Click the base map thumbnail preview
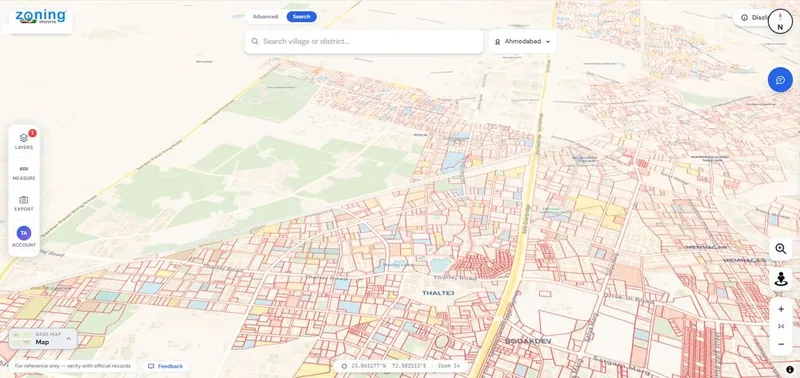800x378 pixels. [21, 339]
